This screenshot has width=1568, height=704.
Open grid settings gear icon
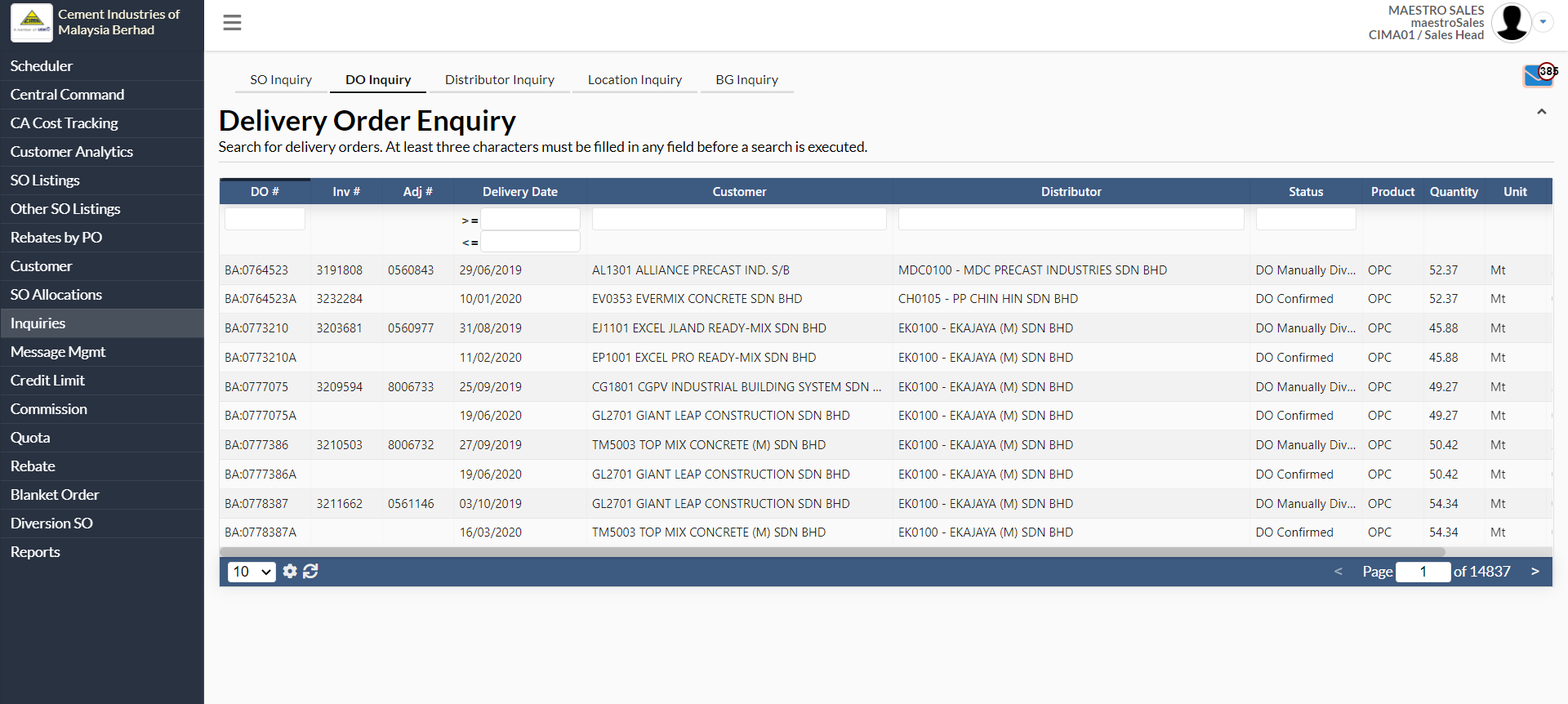click(x=290, y=572)
